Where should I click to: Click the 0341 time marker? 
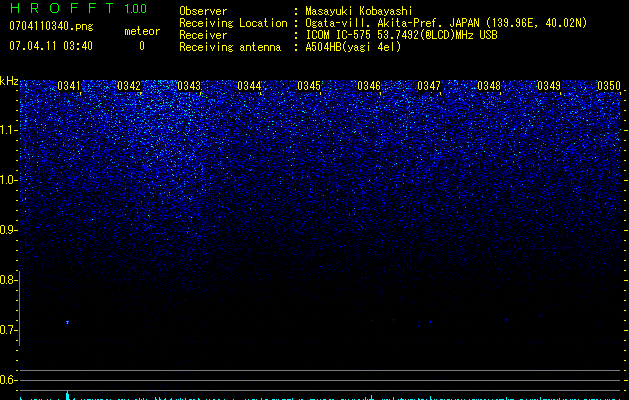[x=69, y=86]
